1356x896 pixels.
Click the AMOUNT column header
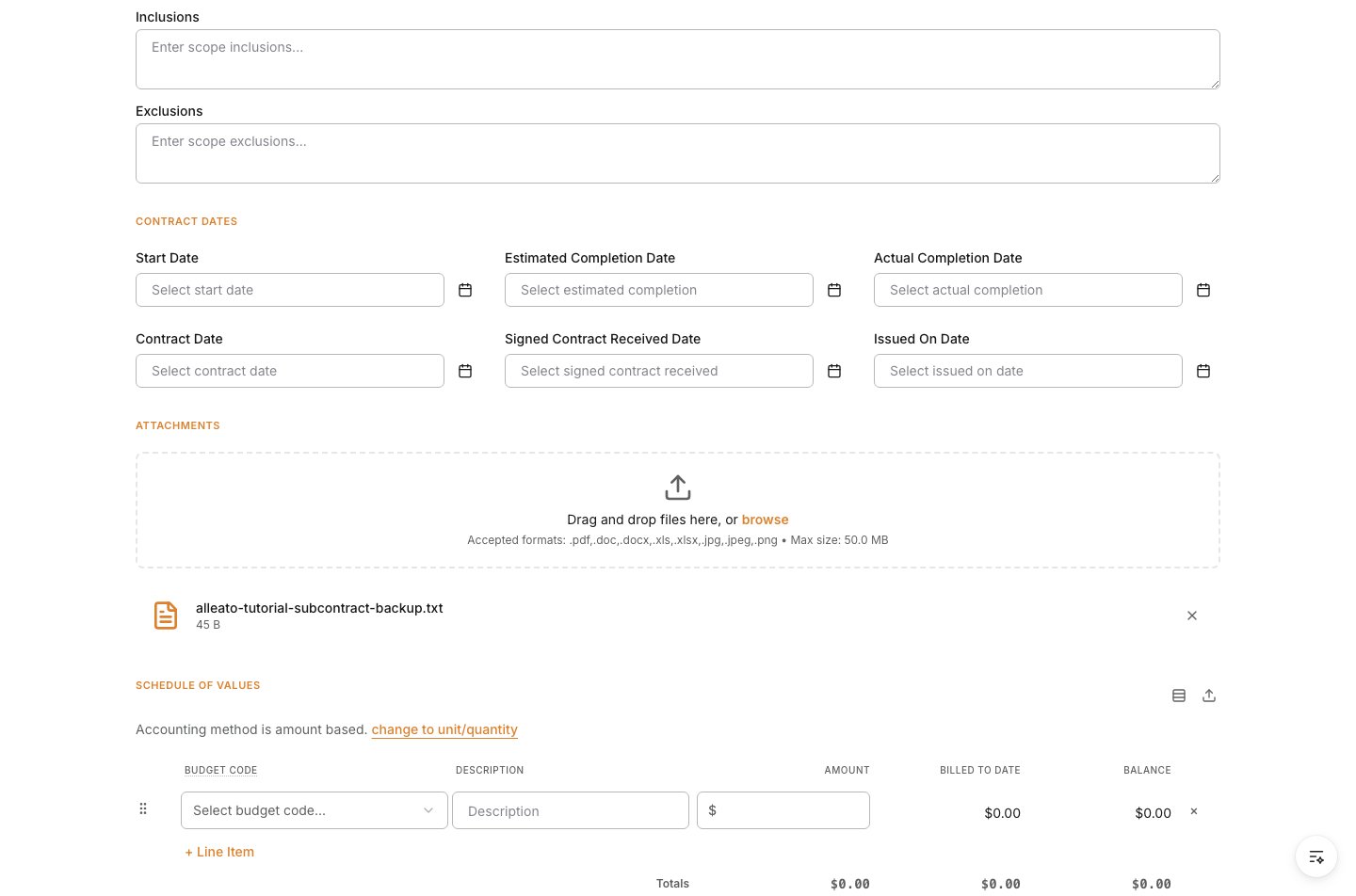coord(847,770)
